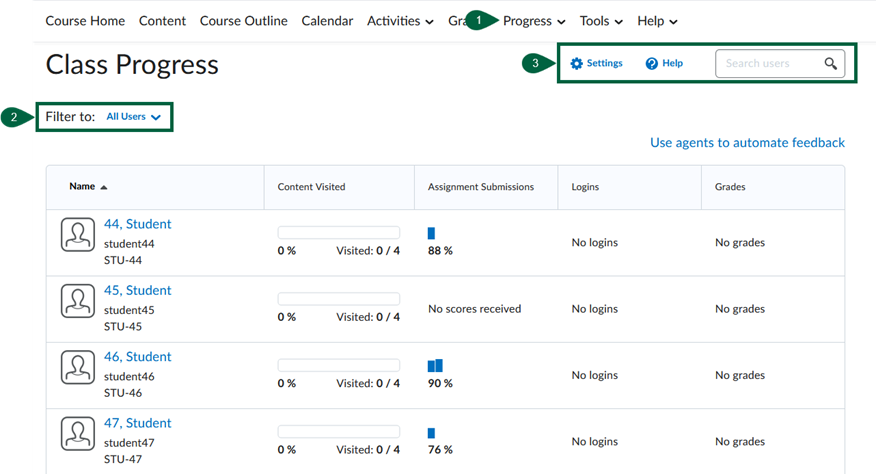Sort by the Name column header
This screenshot has width=876, height=474.
pyautogui.click(x=82, y=187)
